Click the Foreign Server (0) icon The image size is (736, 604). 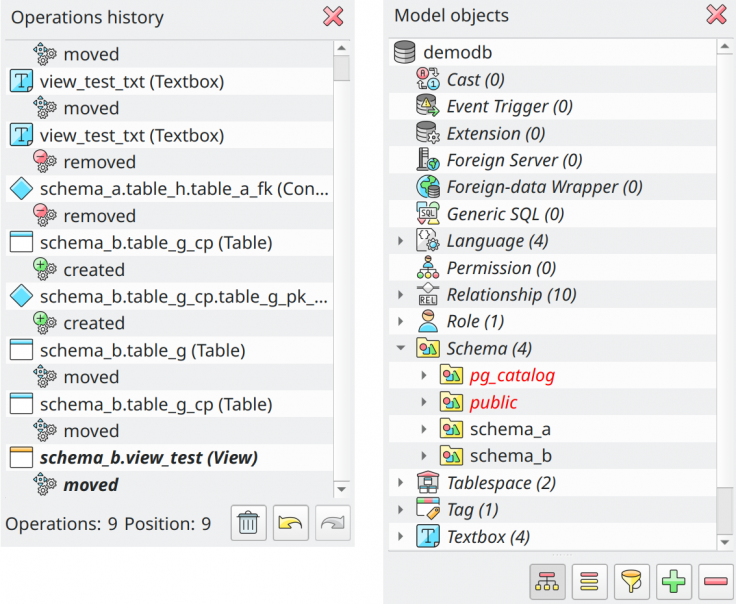click(x=428, y=160)
